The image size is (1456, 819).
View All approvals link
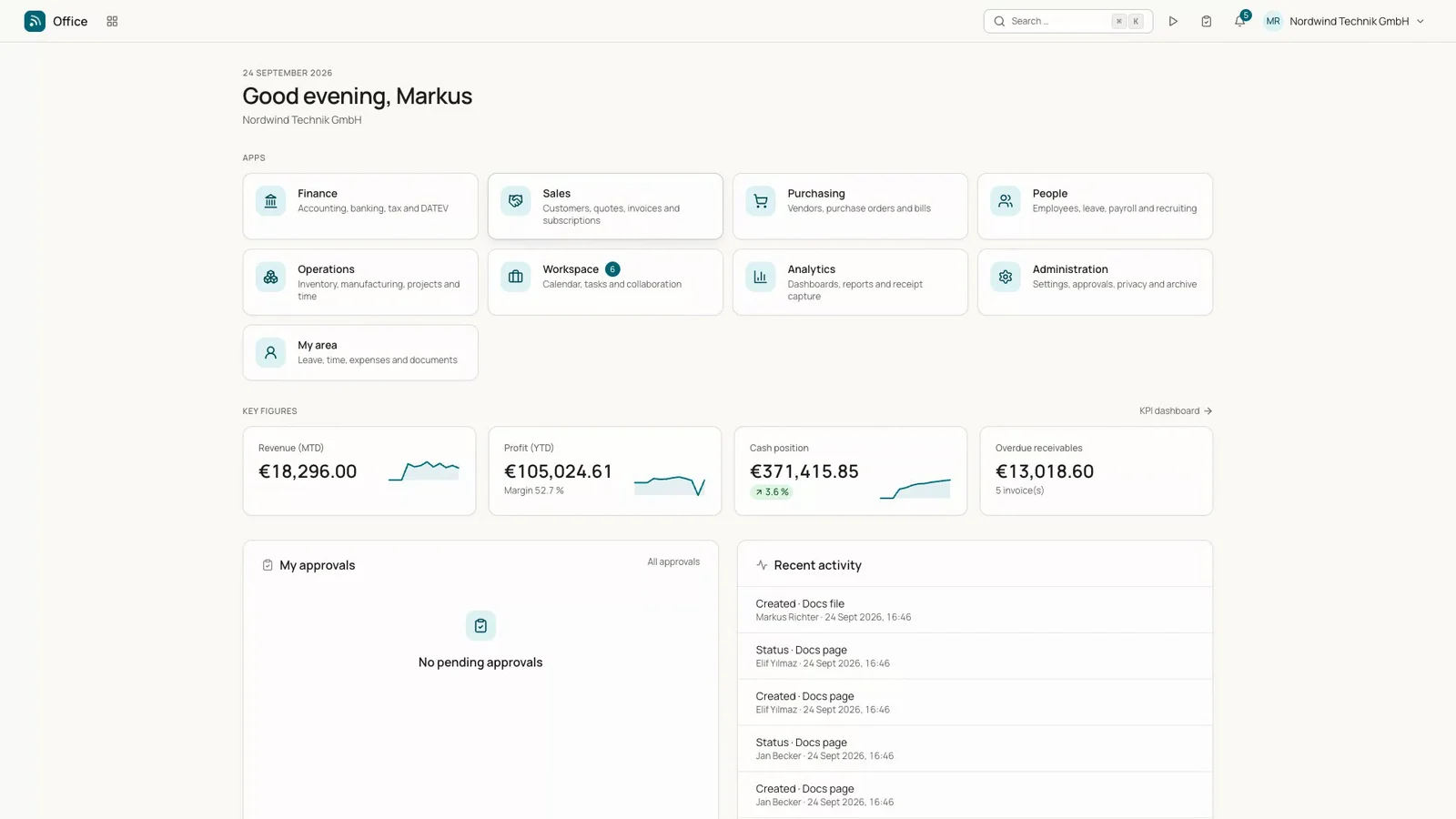click(673, 562)
